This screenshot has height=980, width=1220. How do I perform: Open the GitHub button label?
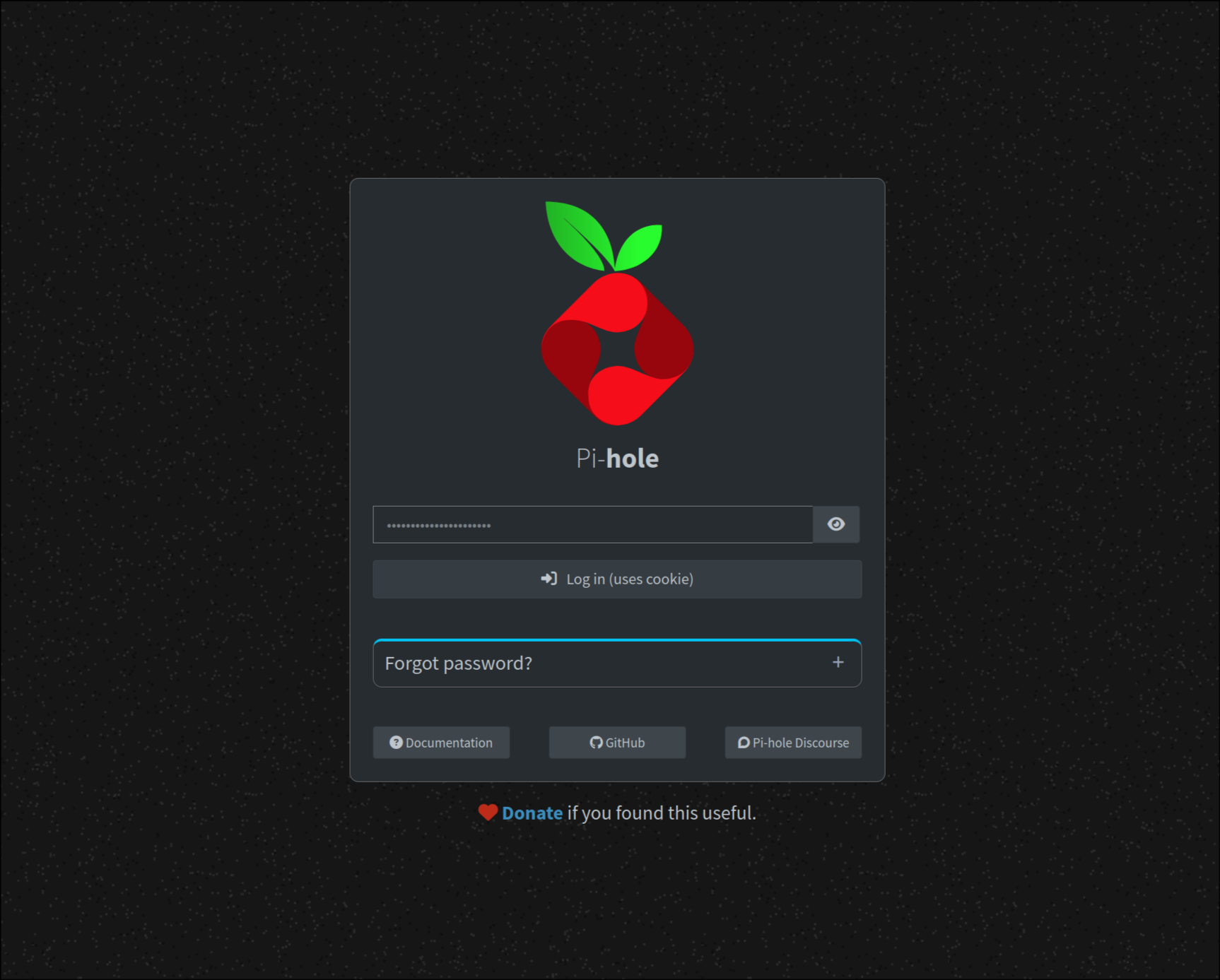[625, 743]
